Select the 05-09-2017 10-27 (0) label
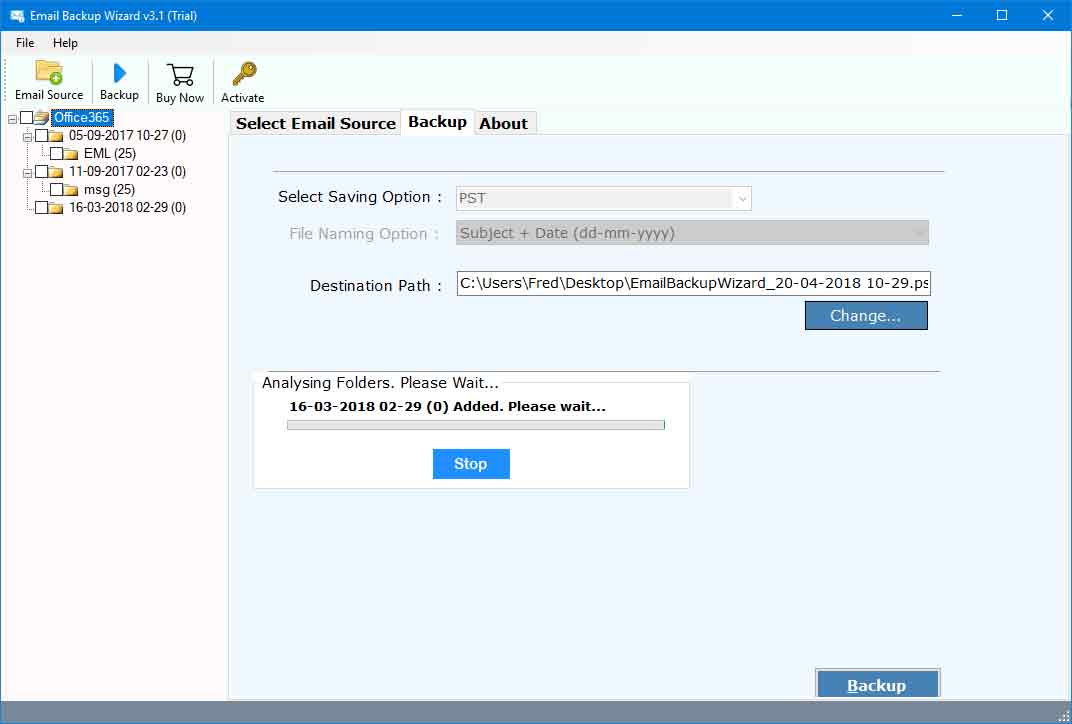The image size is (1072, 724). (127, 135)
